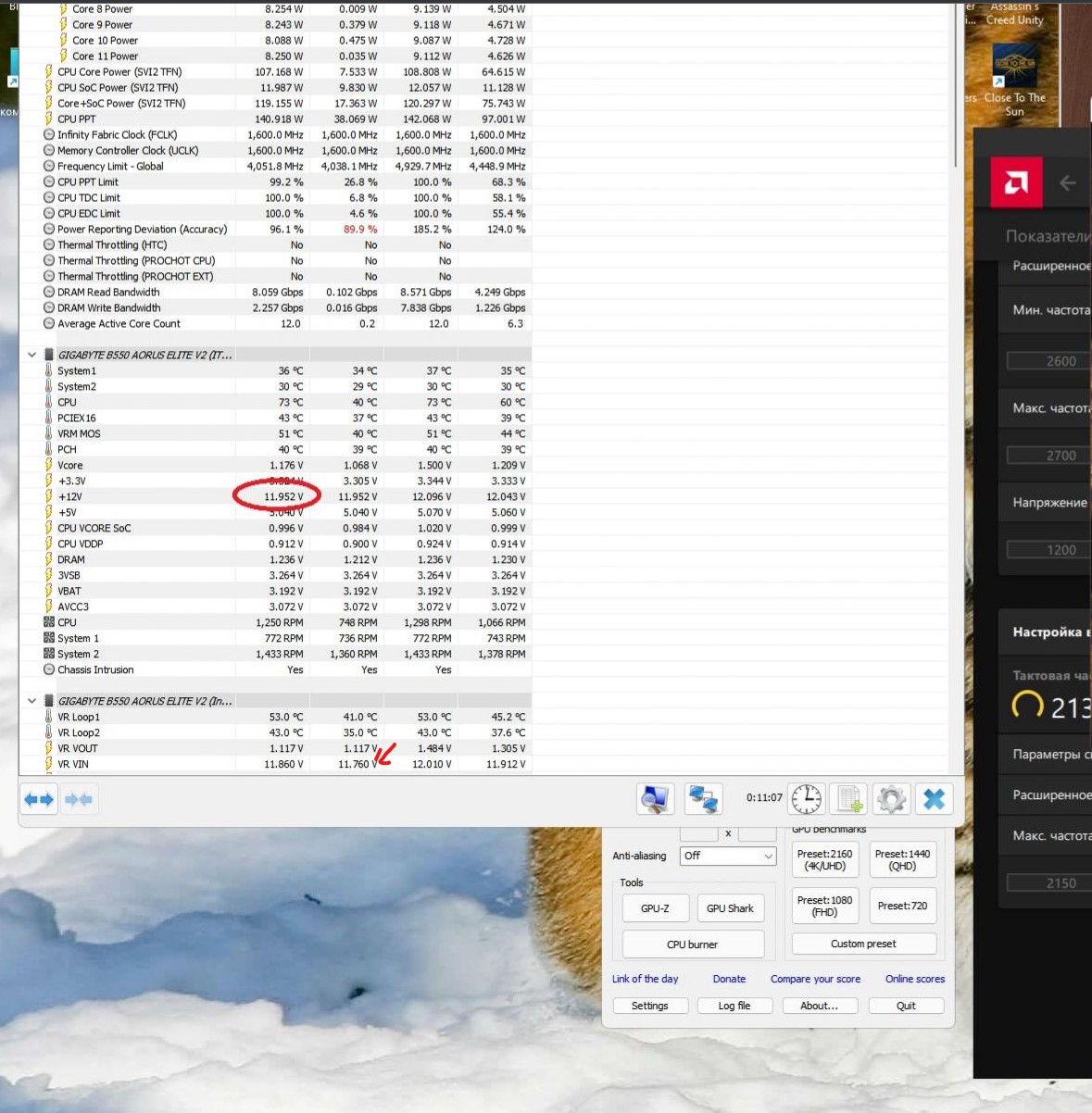Open the Assassin's Creed Unity desktop shortcut
Viewport: 1092px width, 1113px height.
click(1014, 14)
